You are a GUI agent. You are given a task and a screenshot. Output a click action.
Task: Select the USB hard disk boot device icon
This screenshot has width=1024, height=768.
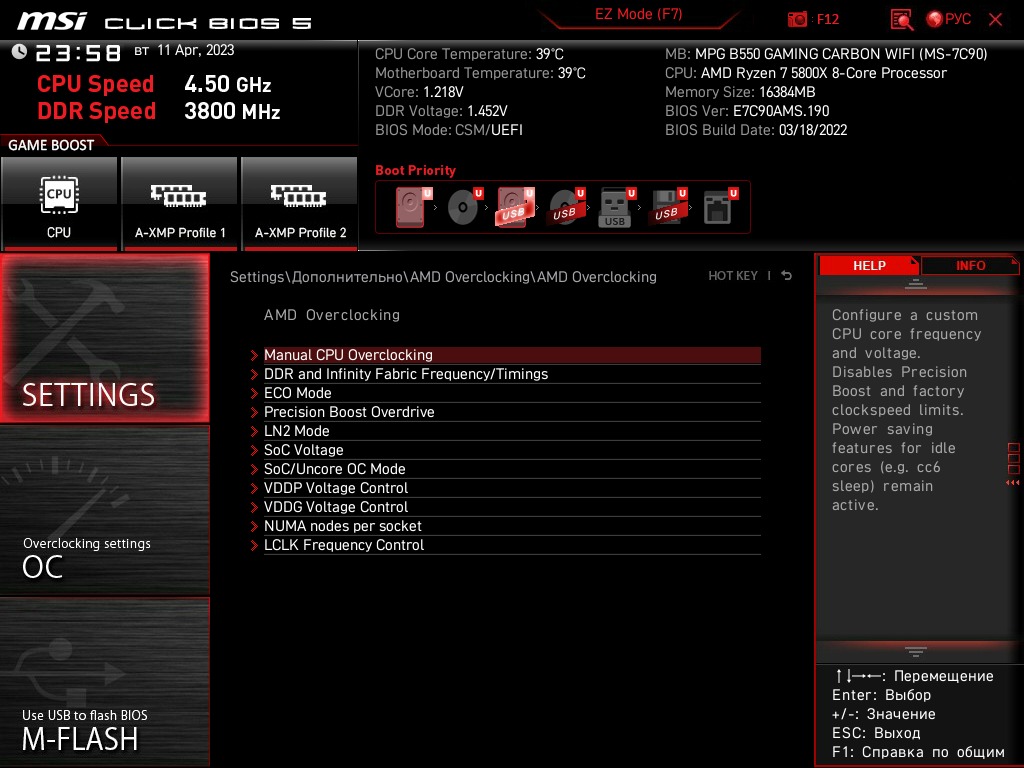pyautogui.click(x=515, y=206)
